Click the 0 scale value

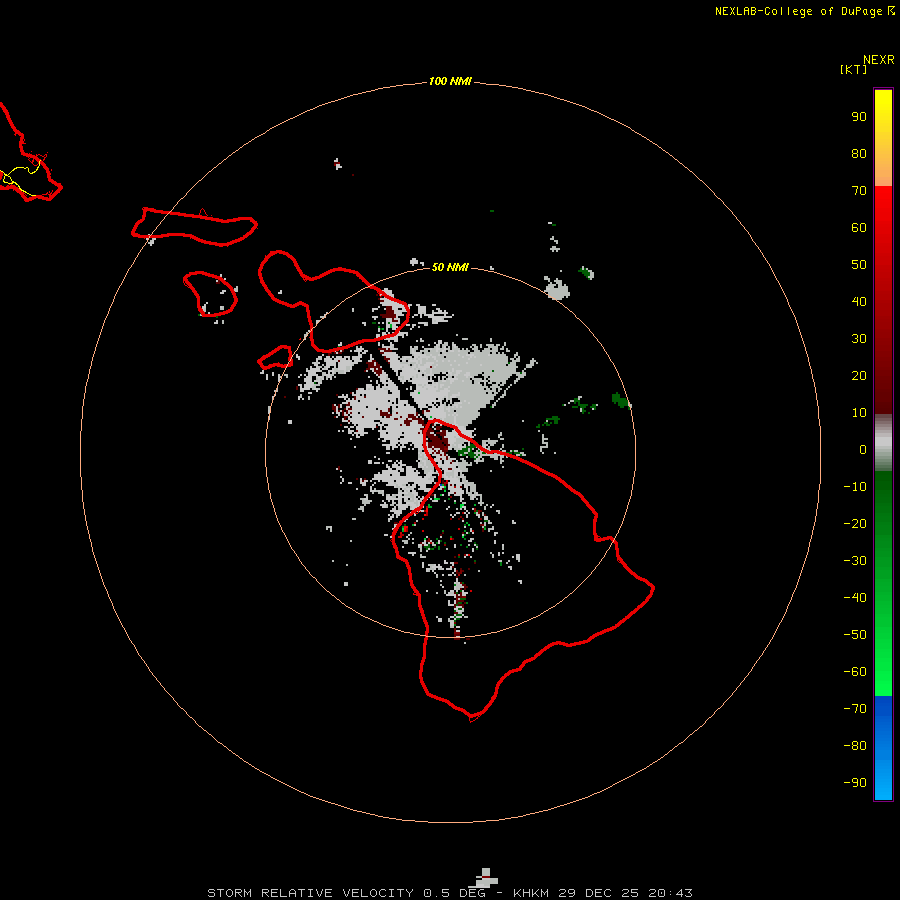(x=863, y=449)
